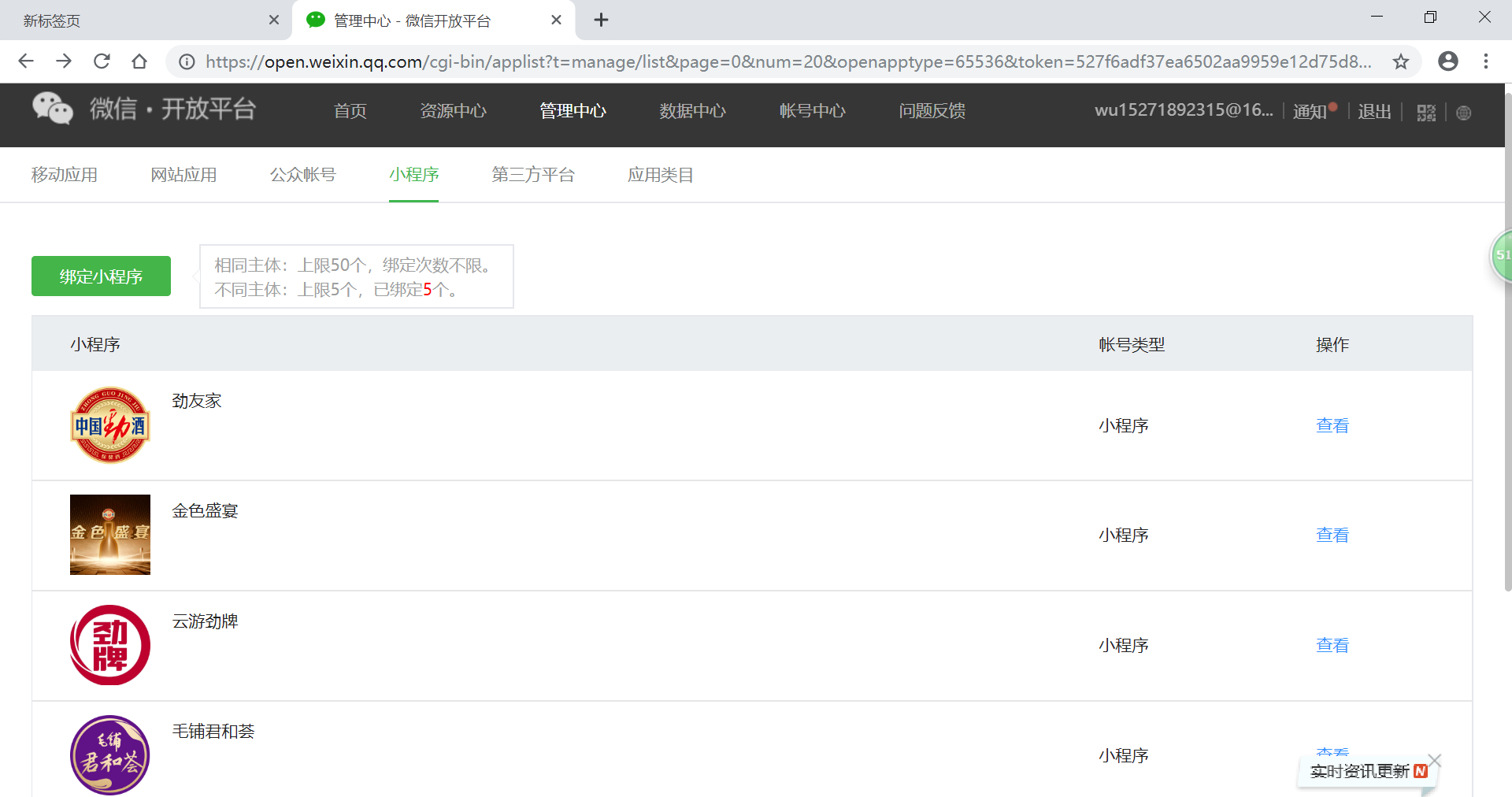Switch to the 网站应用 tab
The image size is (1512, 797).
point(184,175)
